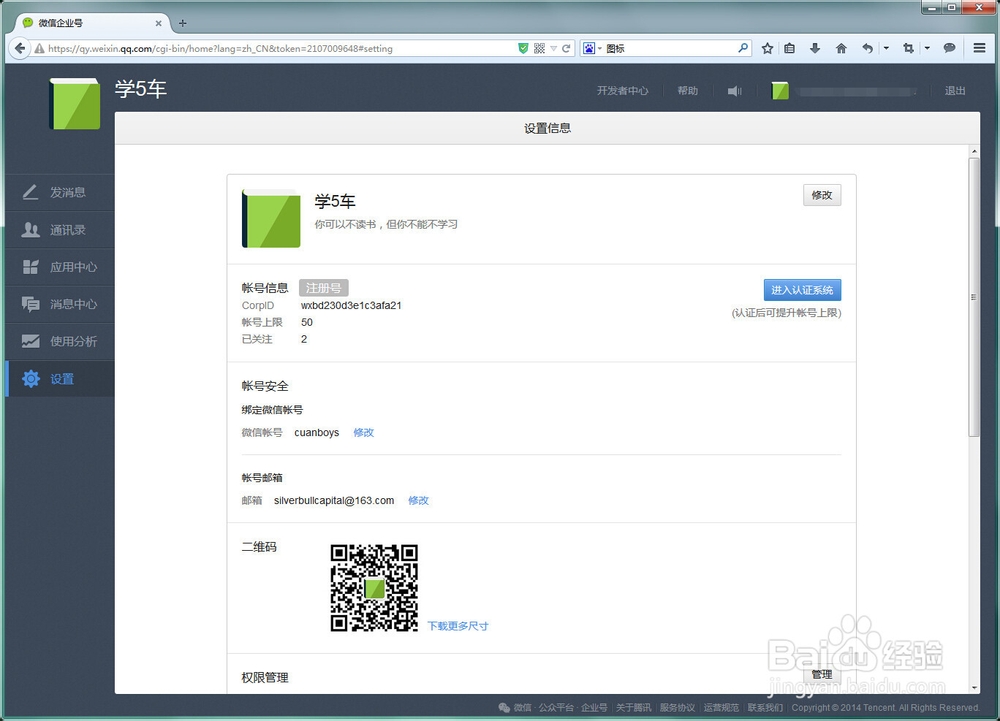Image resolution: width=1000 pixels, height=721 pixels.
Task: Close the 微信企业号 tab
Action: pos(158,23)
